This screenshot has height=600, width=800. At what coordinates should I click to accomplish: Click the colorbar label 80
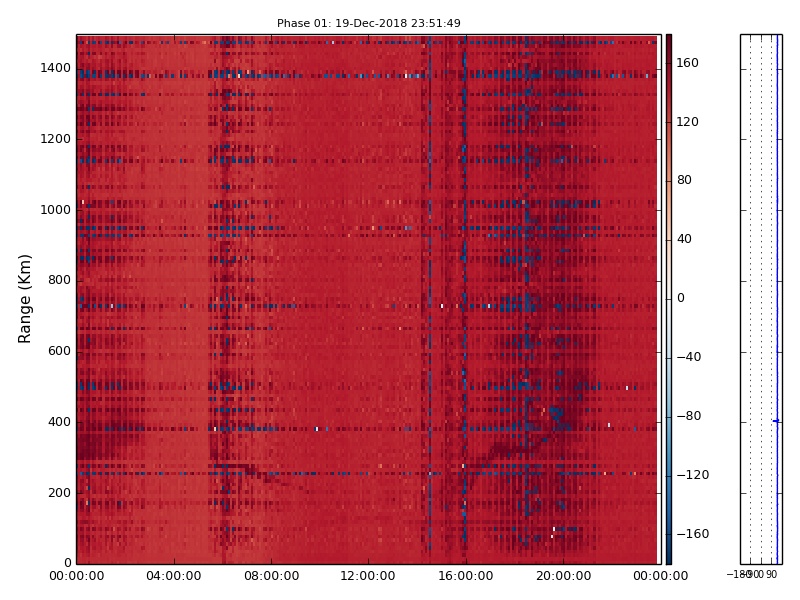(x=684, y=180)
